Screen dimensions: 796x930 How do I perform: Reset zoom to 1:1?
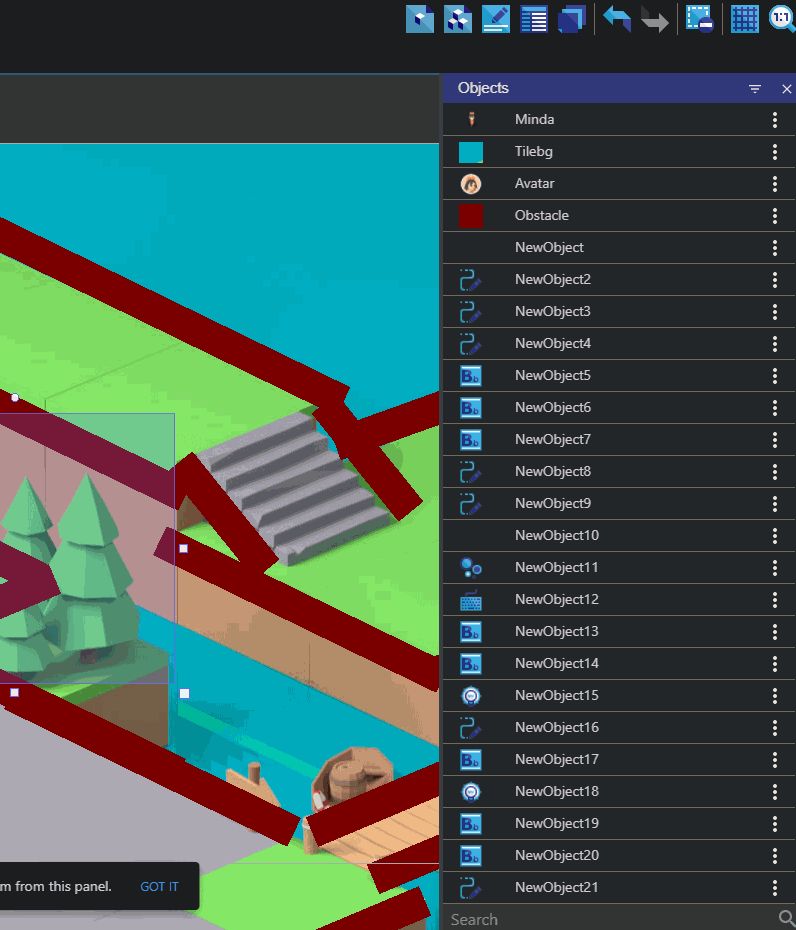pyautogui.click(x=782, y=19)
